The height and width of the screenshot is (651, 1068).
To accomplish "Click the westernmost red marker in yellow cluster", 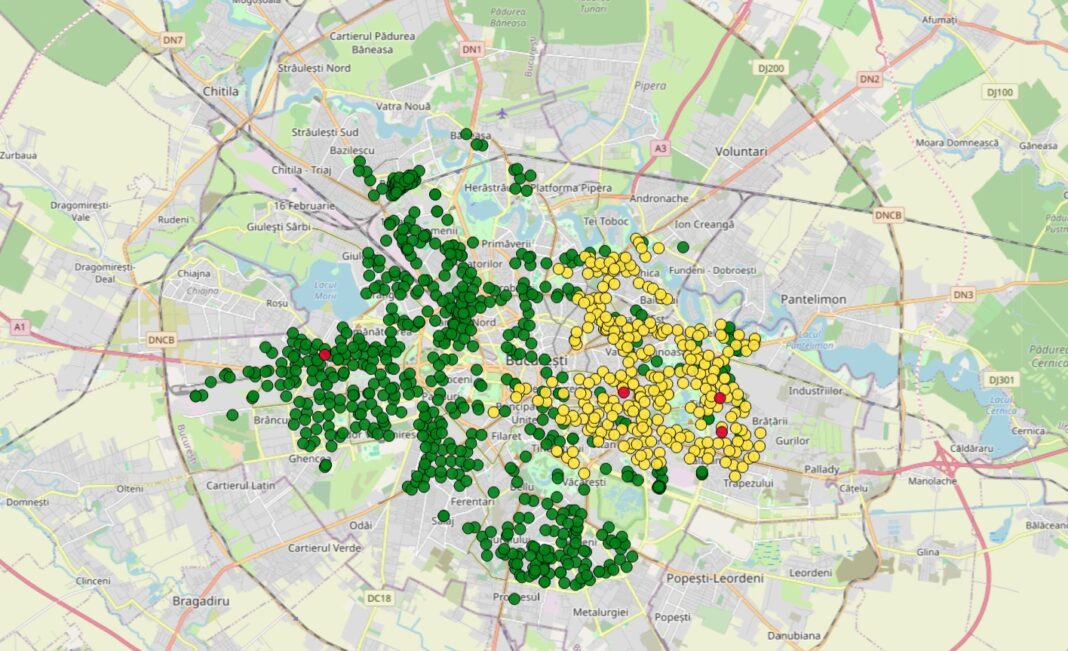I will click(624, 392).
